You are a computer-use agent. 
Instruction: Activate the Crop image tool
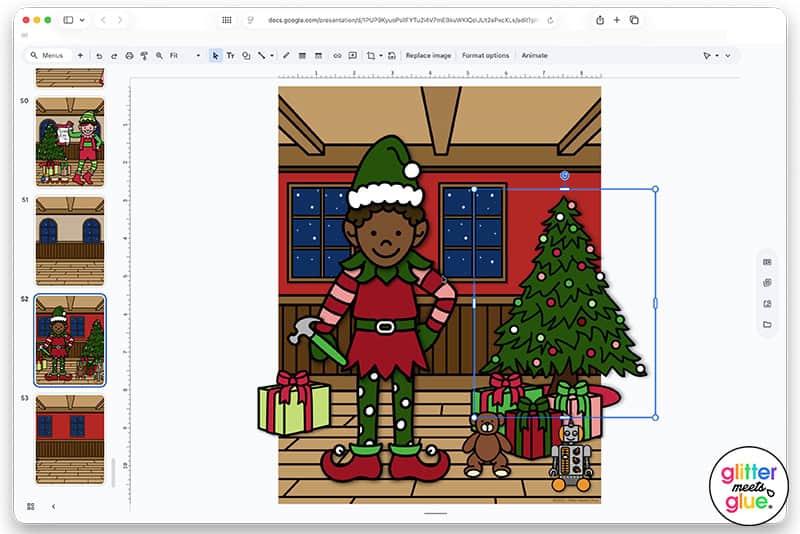[371, 56]
